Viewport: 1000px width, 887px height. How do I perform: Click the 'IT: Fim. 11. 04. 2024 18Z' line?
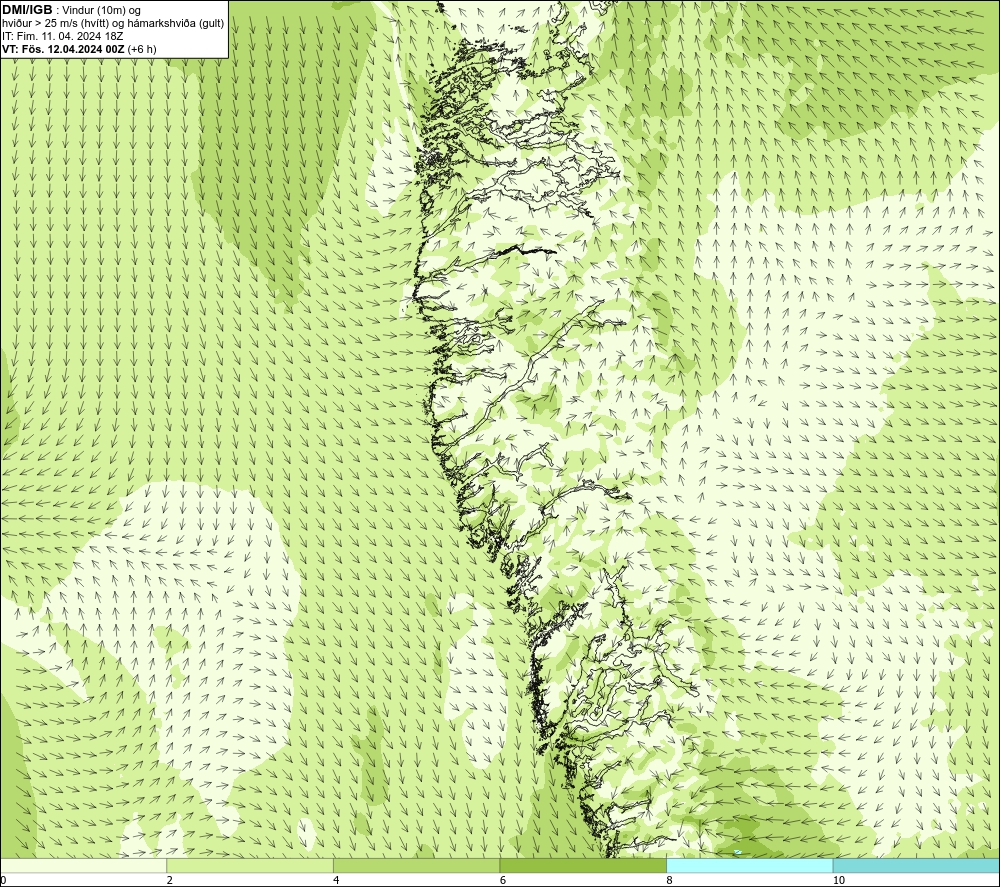click(62, 36)
